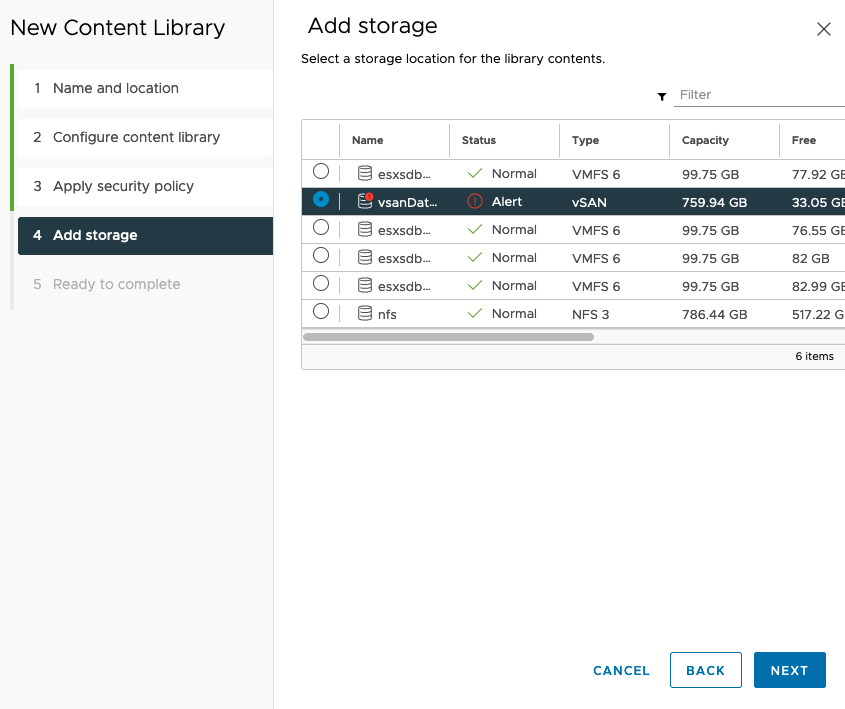Click the vsanDatastore icon with alert badge

(365, 201)
